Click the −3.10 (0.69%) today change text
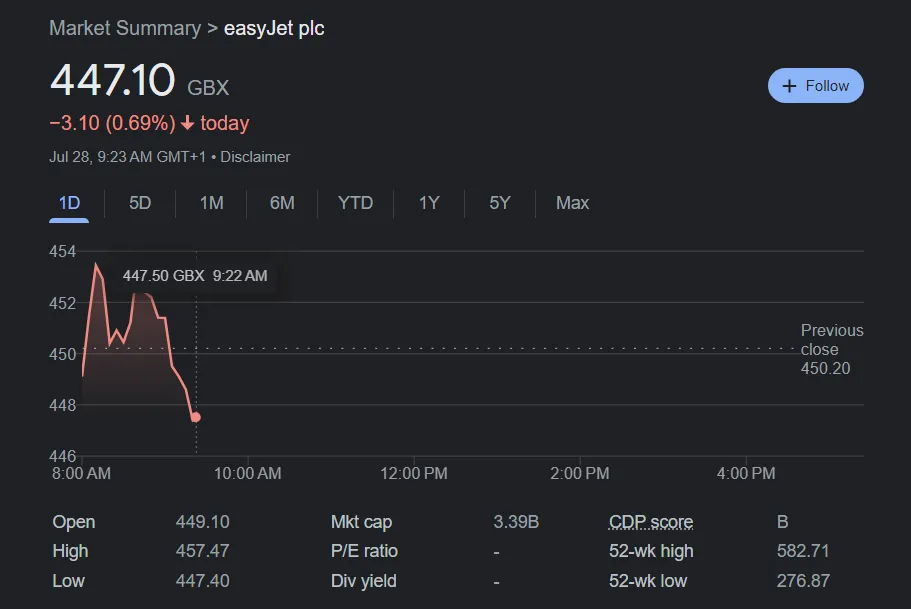This screenshot has width=911, height=609. (x=149, y=123)
